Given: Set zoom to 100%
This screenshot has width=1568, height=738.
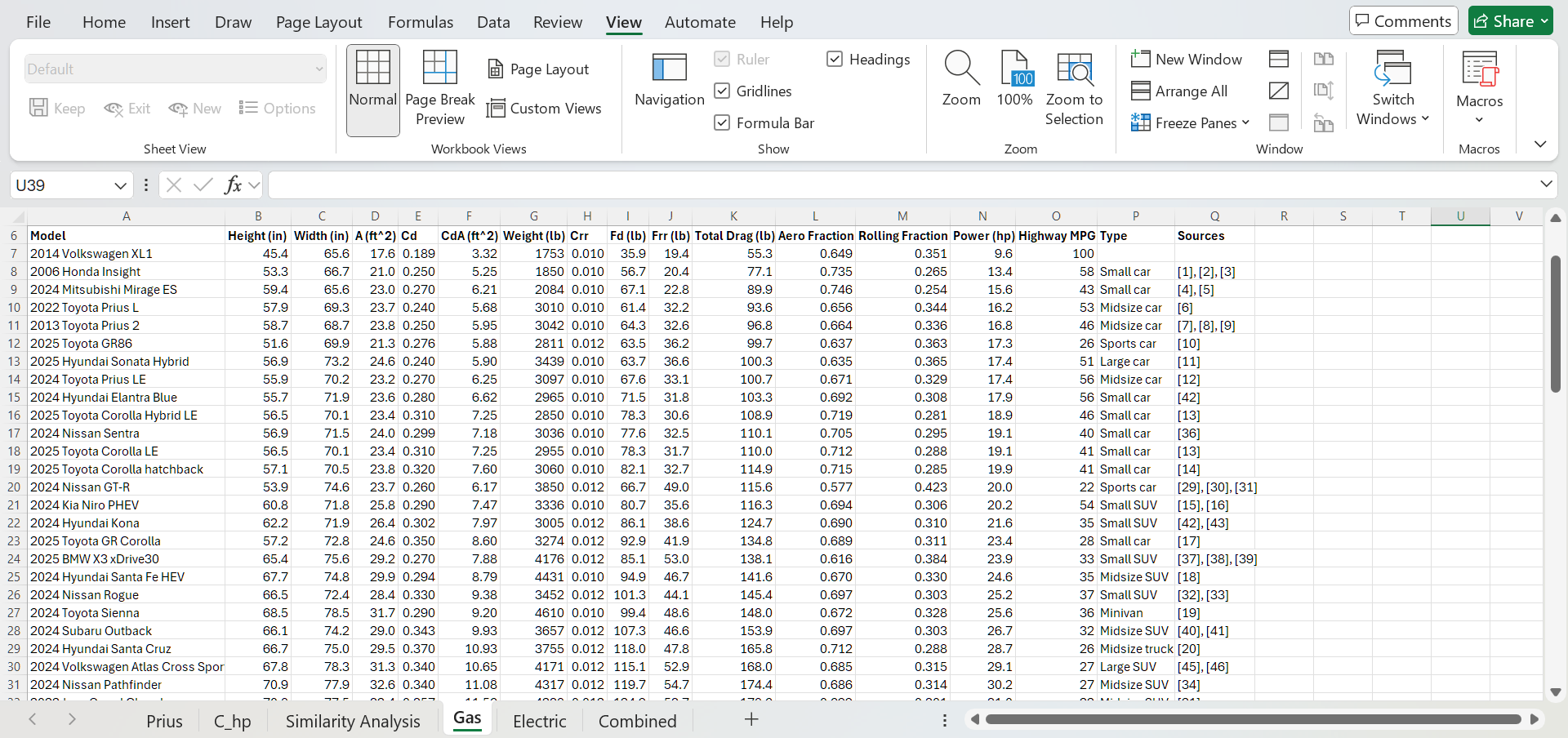Looking at the screenshot, I should point(1014,79).
